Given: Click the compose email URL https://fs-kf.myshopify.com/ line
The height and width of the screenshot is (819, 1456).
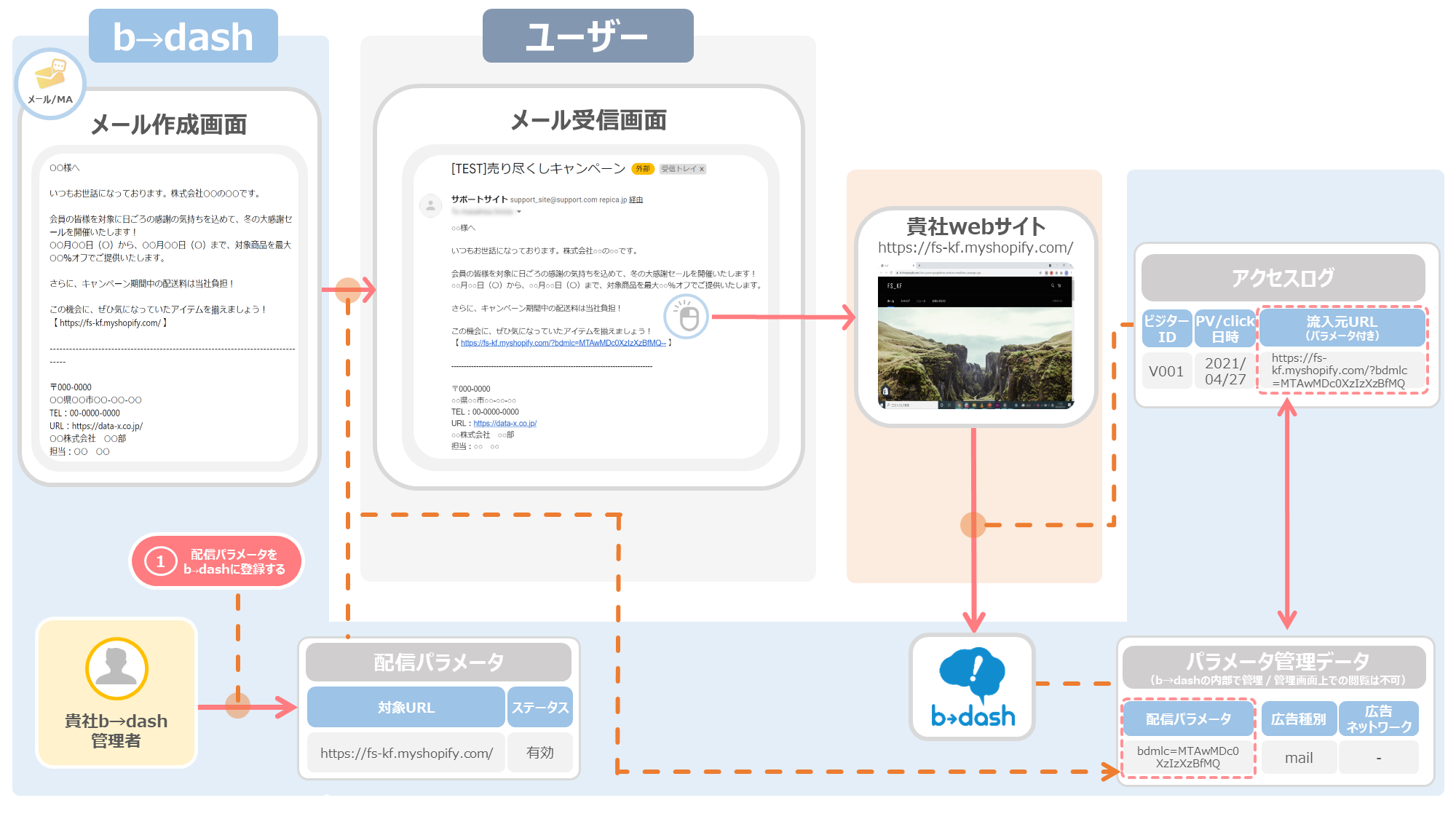Looking at the screenshot, I should click(x=109, y=323).
